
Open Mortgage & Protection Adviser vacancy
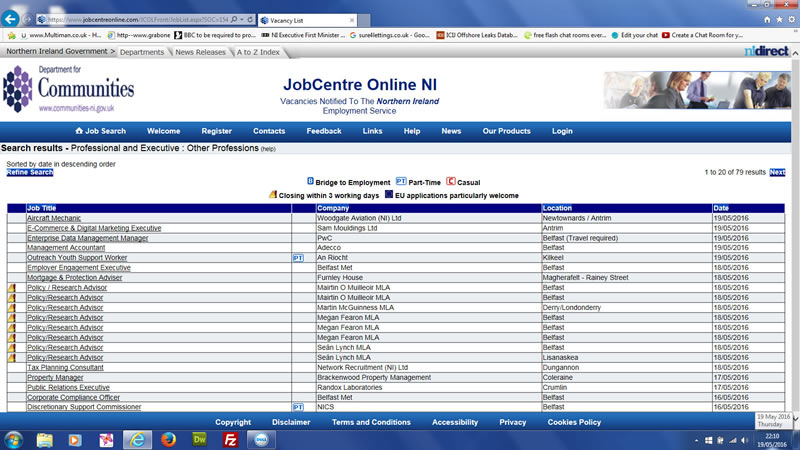click(x=74, y=278)
